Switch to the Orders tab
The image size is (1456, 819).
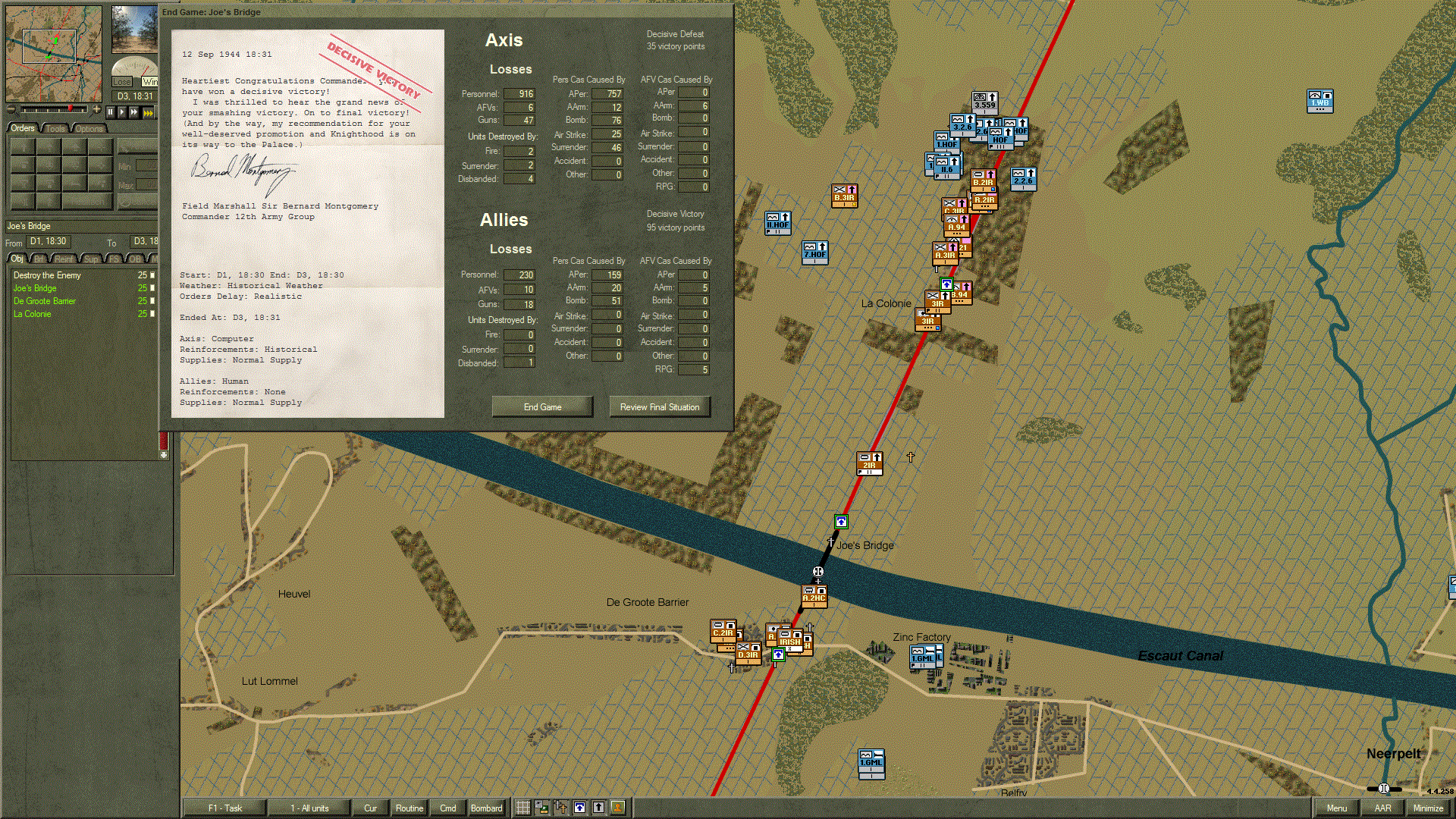[x=23, y=128]
